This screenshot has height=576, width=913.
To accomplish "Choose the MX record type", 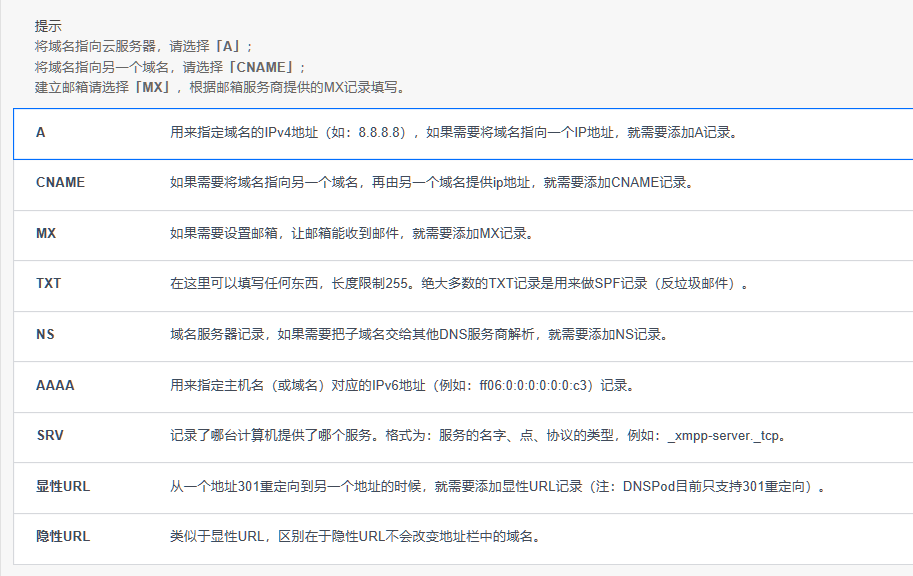I will click(463, 235).
